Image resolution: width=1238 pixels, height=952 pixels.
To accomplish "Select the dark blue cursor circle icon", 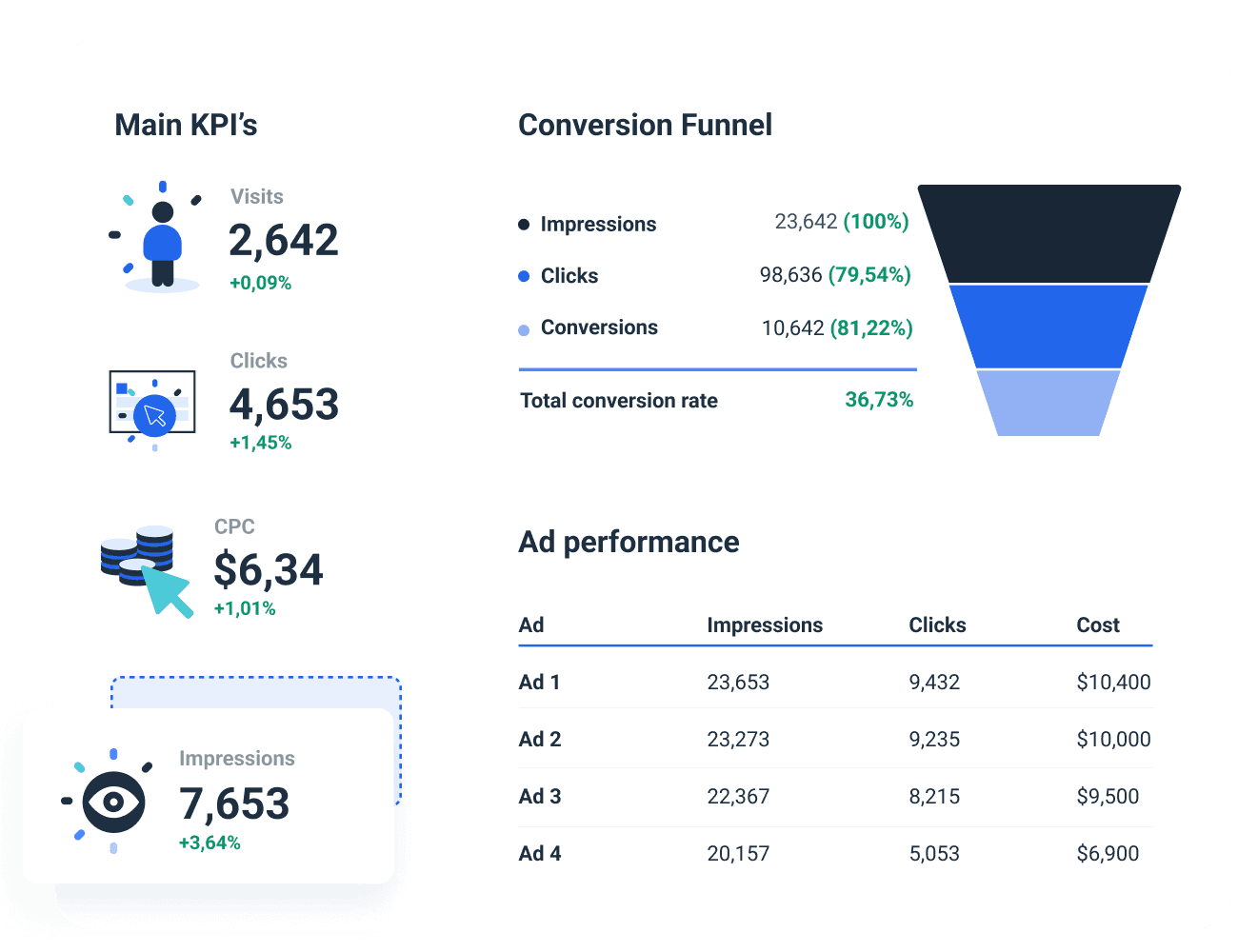I will (x=154, y=414).
